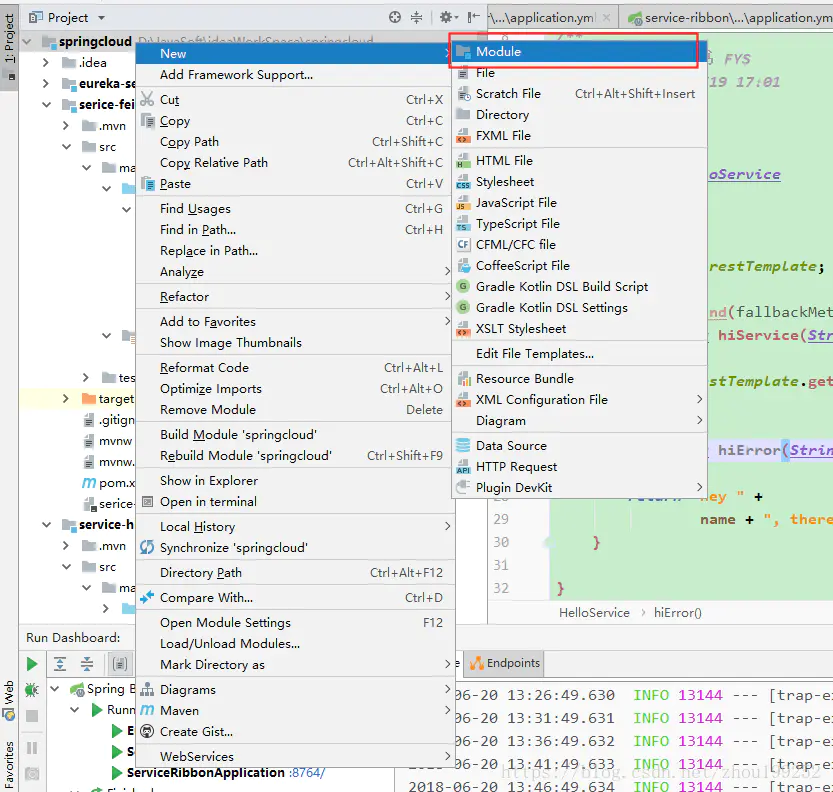Click the Project panel settings gear icon
The width and height of the screenshot is (833, 792).
(x=446, y=17)
